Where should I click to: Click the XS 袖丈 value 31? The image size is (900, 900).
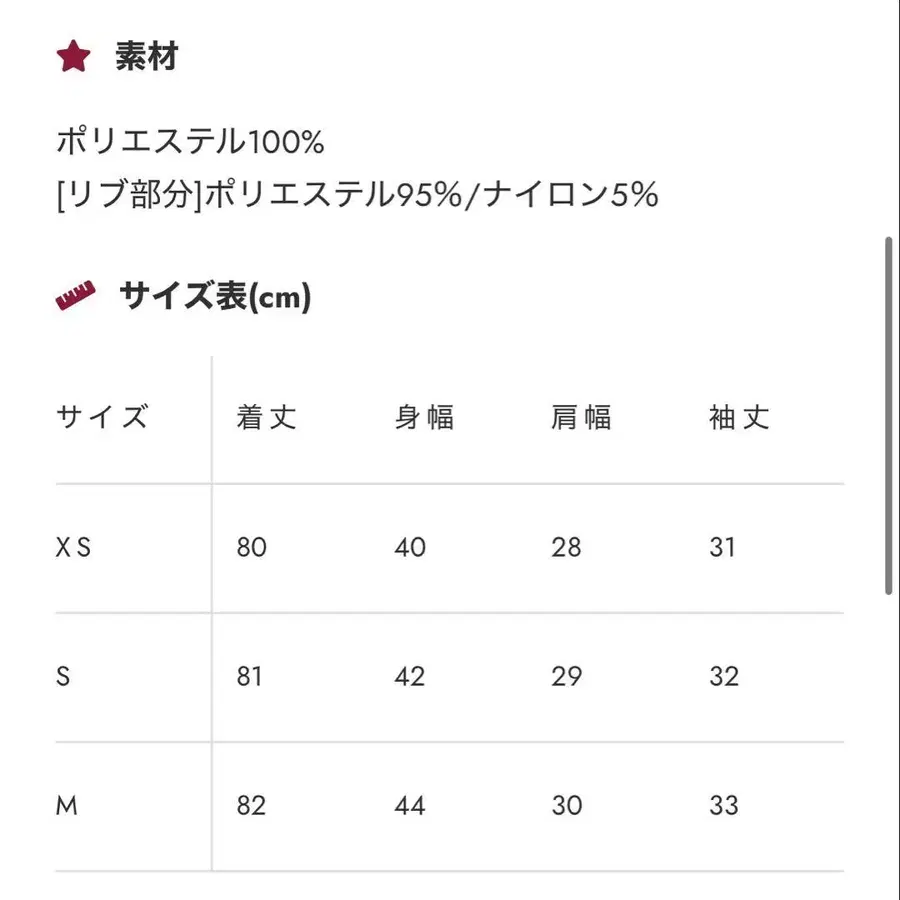[x=723, y=547]
